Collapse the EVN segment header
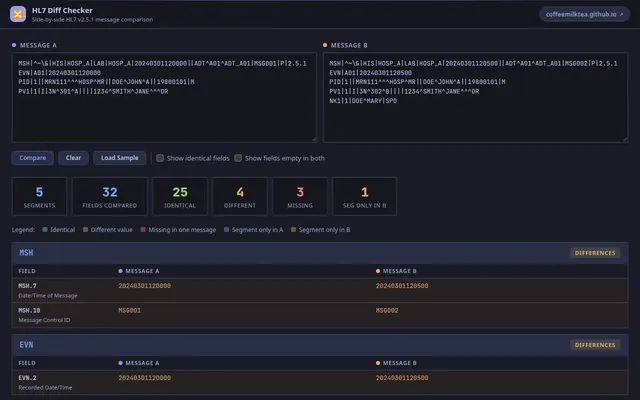The height and width of the screenshot is (400, 640). 320,345
